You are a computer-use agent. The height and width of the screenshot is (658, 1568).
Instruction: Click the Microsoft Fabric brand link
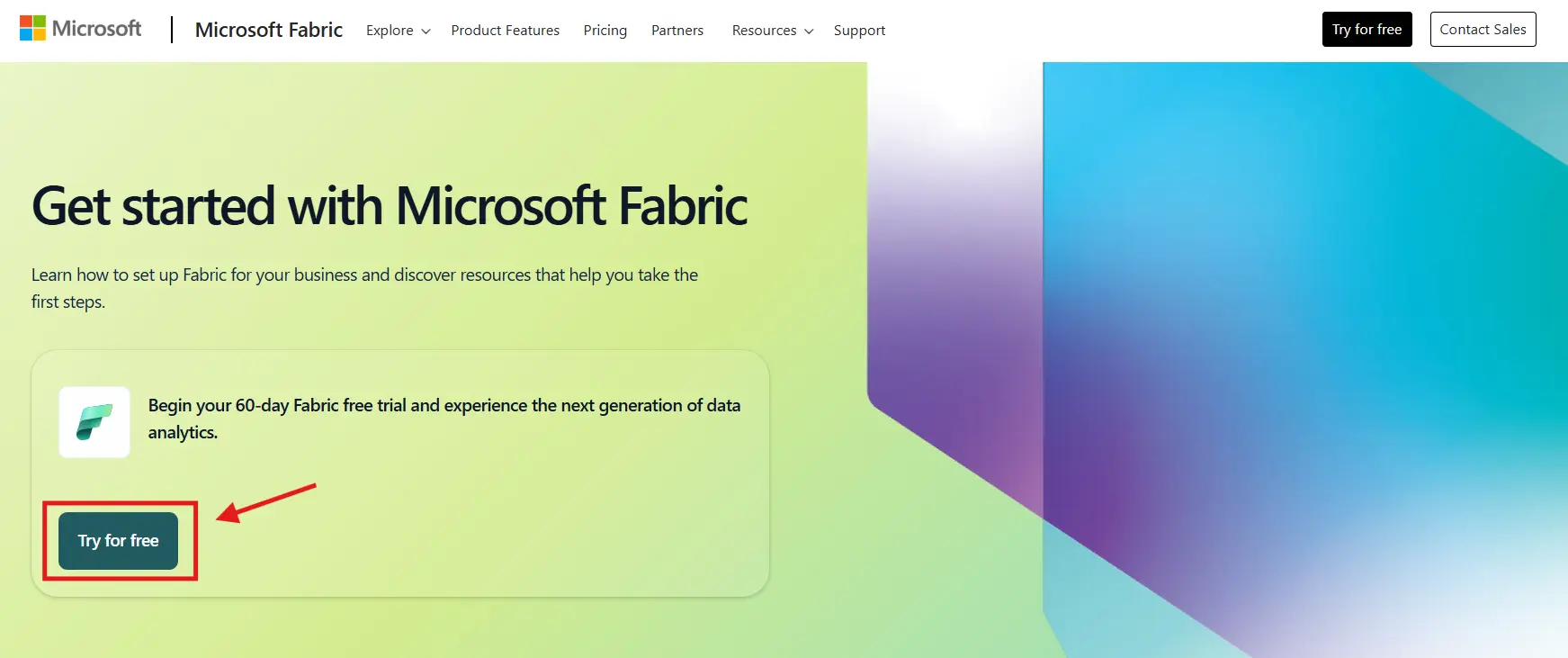(x=268, y=30)
